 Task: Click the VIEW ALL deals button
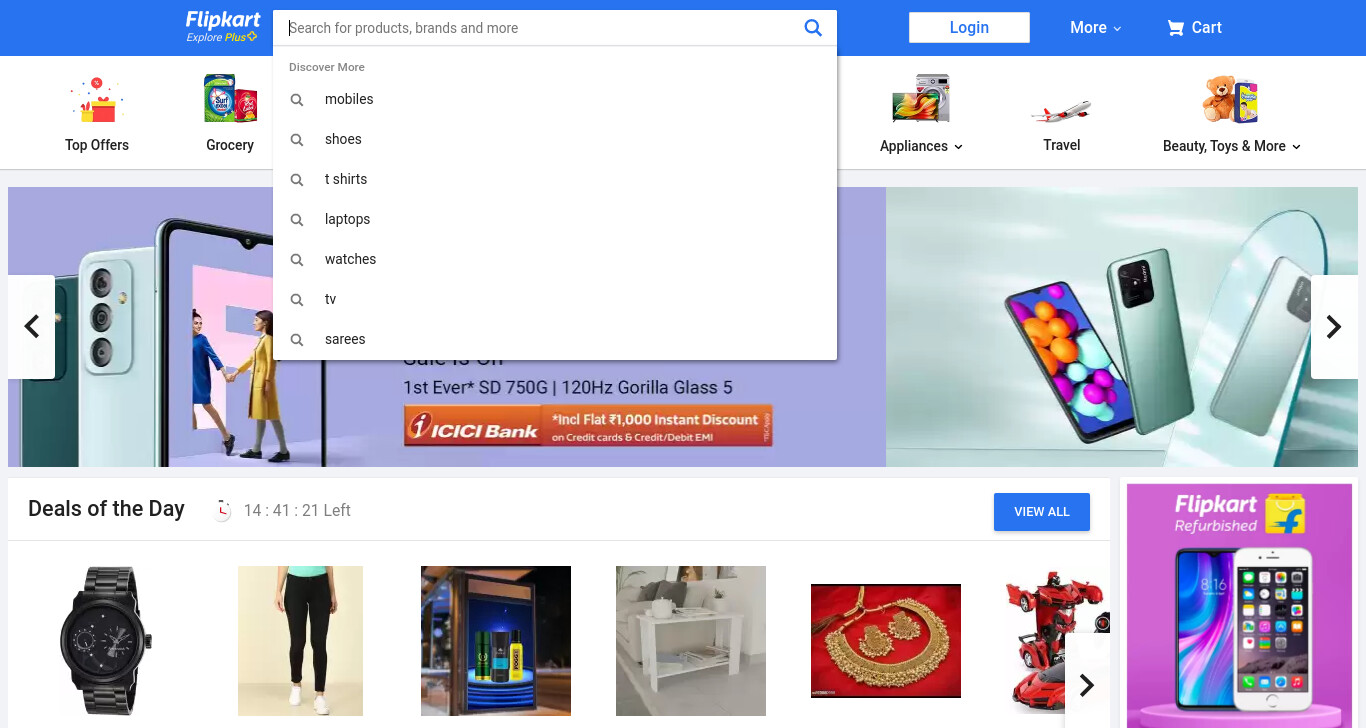[x=1042, y=512]
